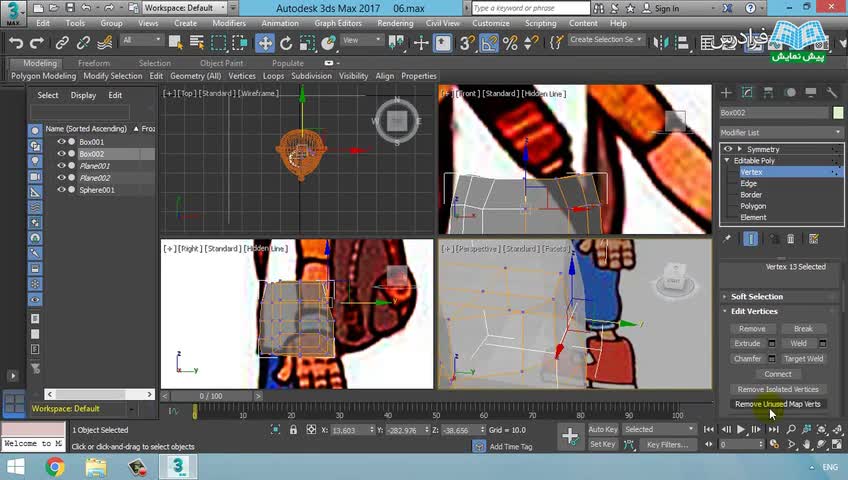The image size is (848, 480).
Task: Select the Polygon sub-object level
Action: 753,206
